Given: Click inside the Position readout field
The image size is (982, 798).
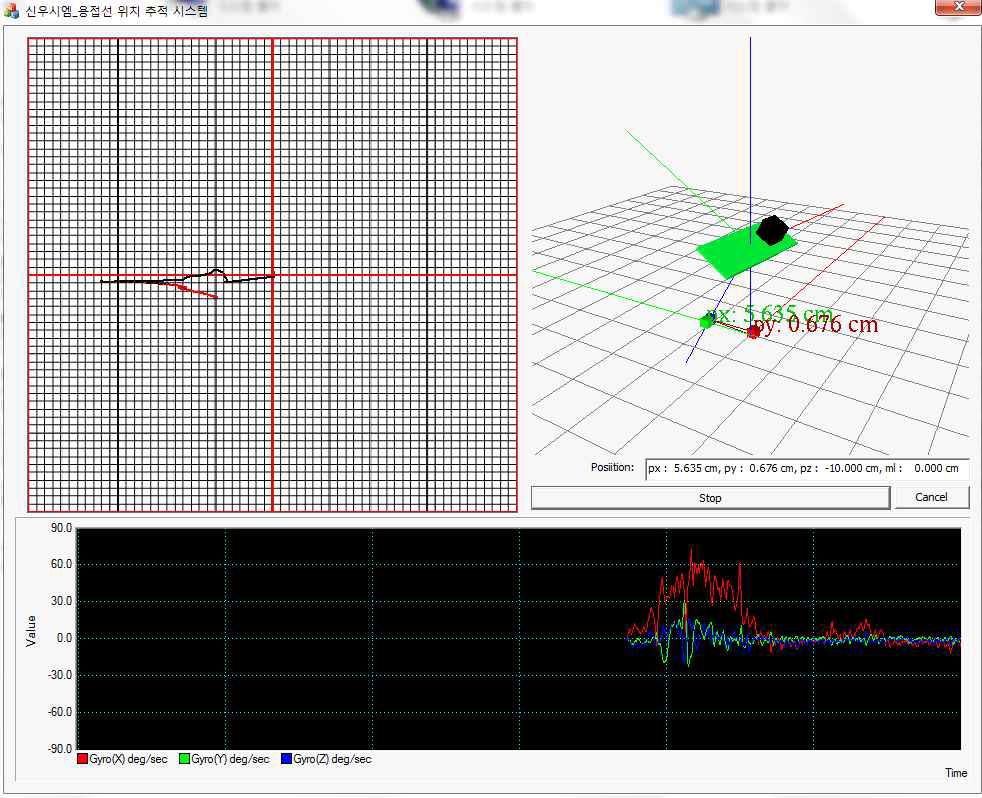Looking at the screenshot, I should (804, 468).
